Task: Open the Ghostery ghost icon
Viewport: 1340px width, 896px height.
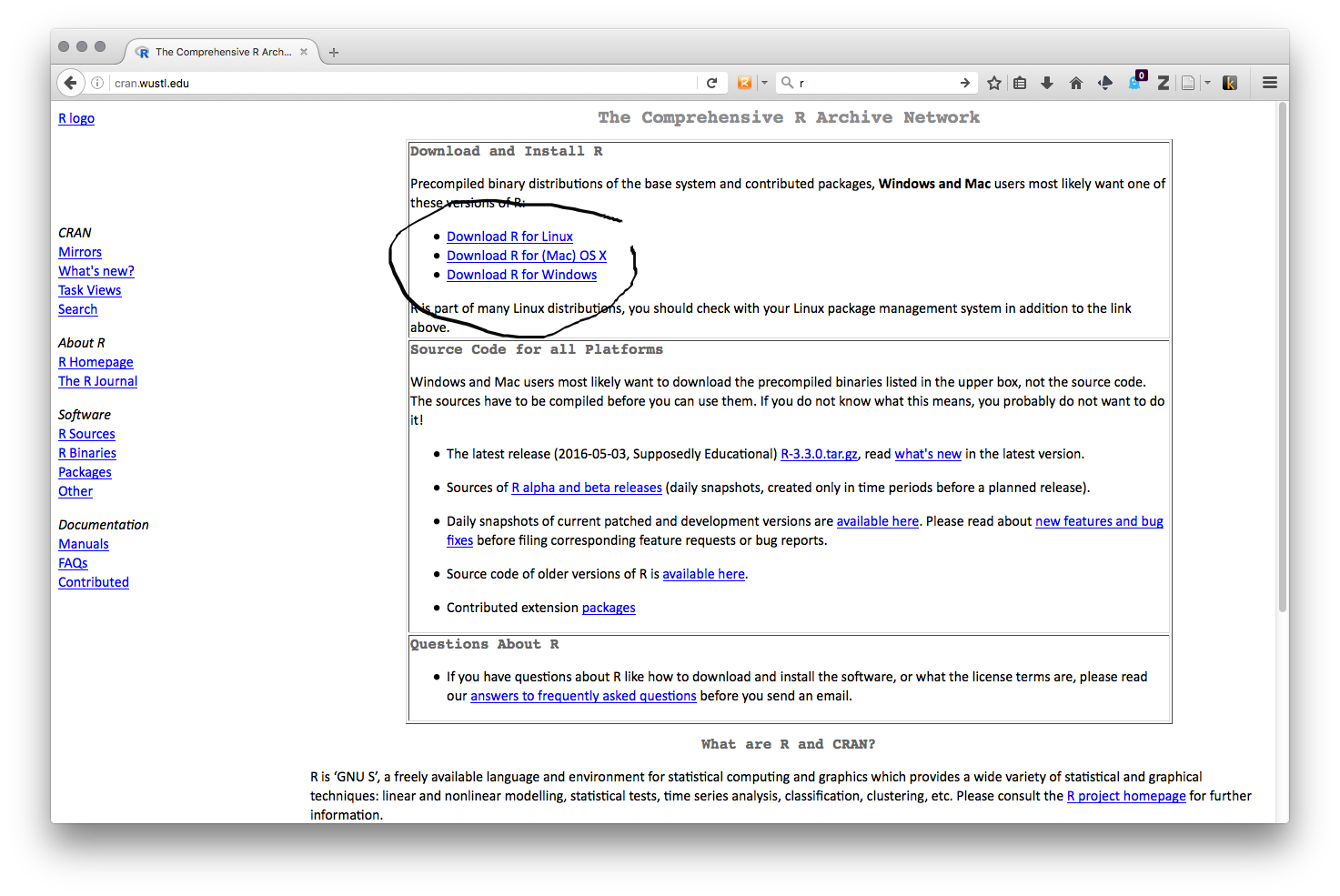Action: tap(1135, 82)
